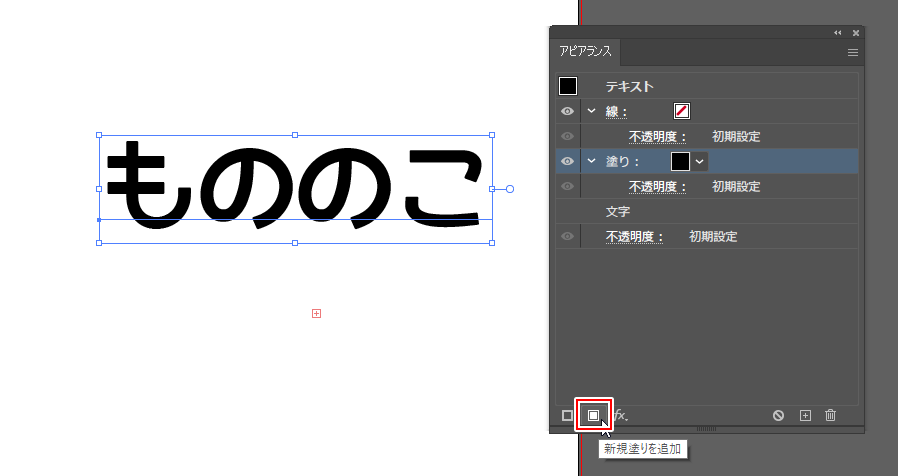Viewport: 898px width, 476px height.
Task: Select the アピアランス panel tab
Action: pos(586,52)
